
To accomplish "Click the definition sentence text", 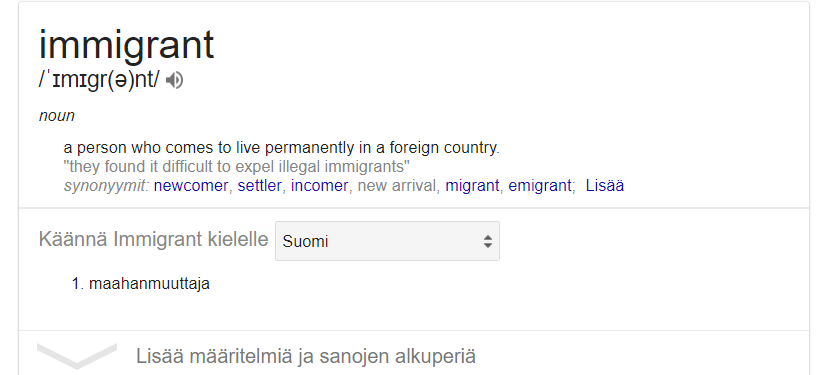I will (281, 148).
